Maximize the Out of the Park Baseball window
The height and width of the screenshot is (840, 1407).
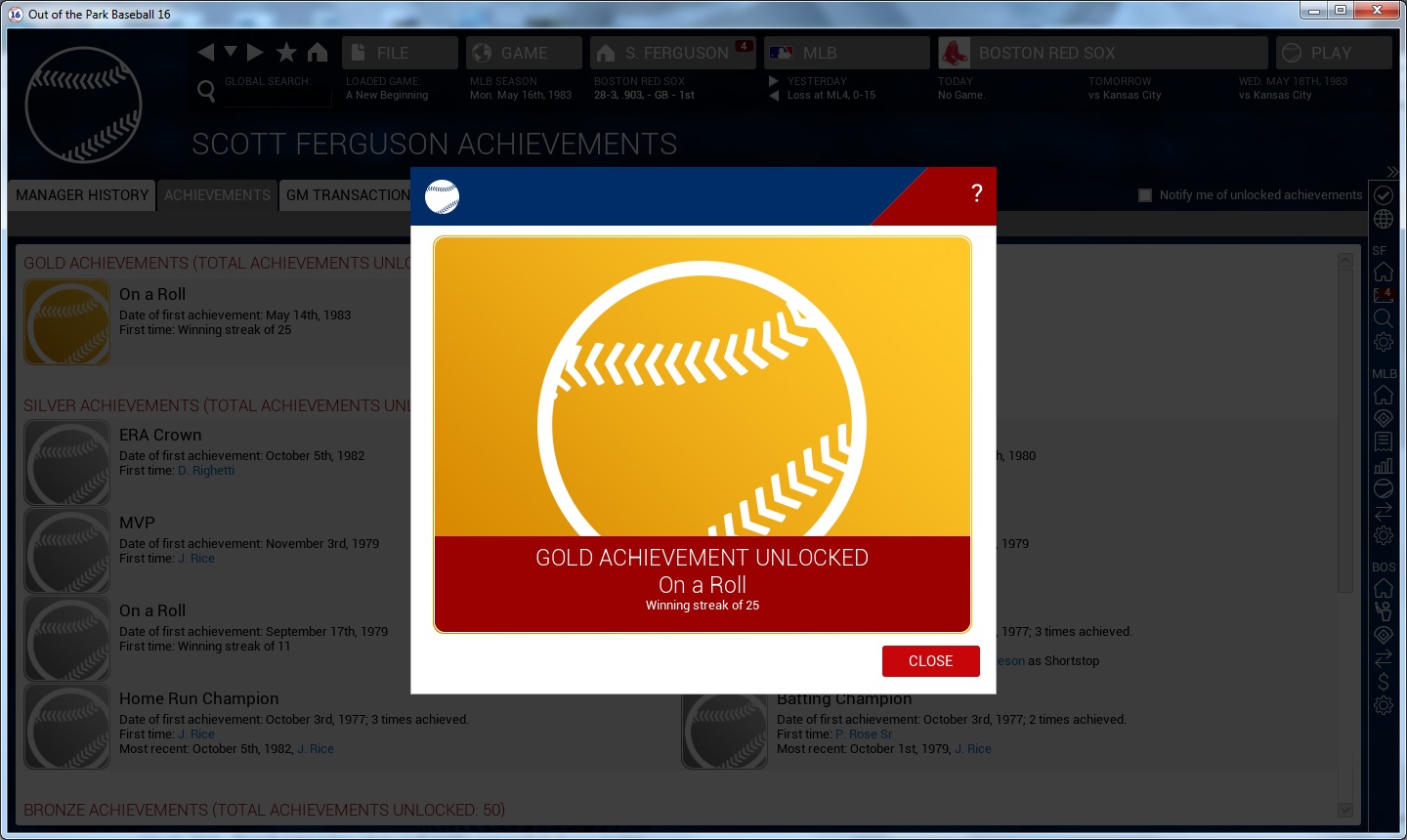(1341, 11)
